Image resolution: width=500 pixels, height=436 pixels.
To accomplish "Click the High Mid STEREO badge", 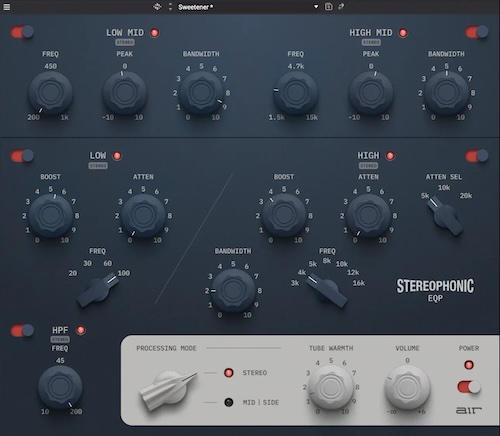I will point(371,42).
